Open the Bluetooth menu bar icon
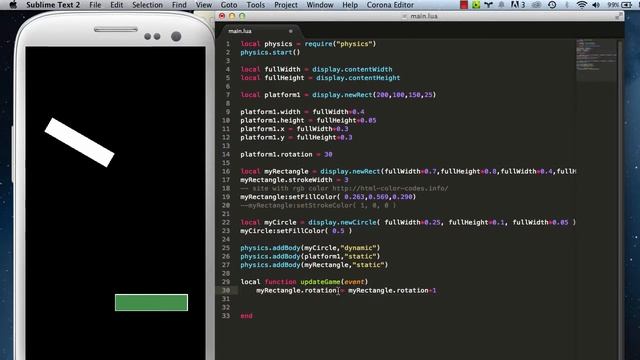The image size is (640, 360). (567, 5)
